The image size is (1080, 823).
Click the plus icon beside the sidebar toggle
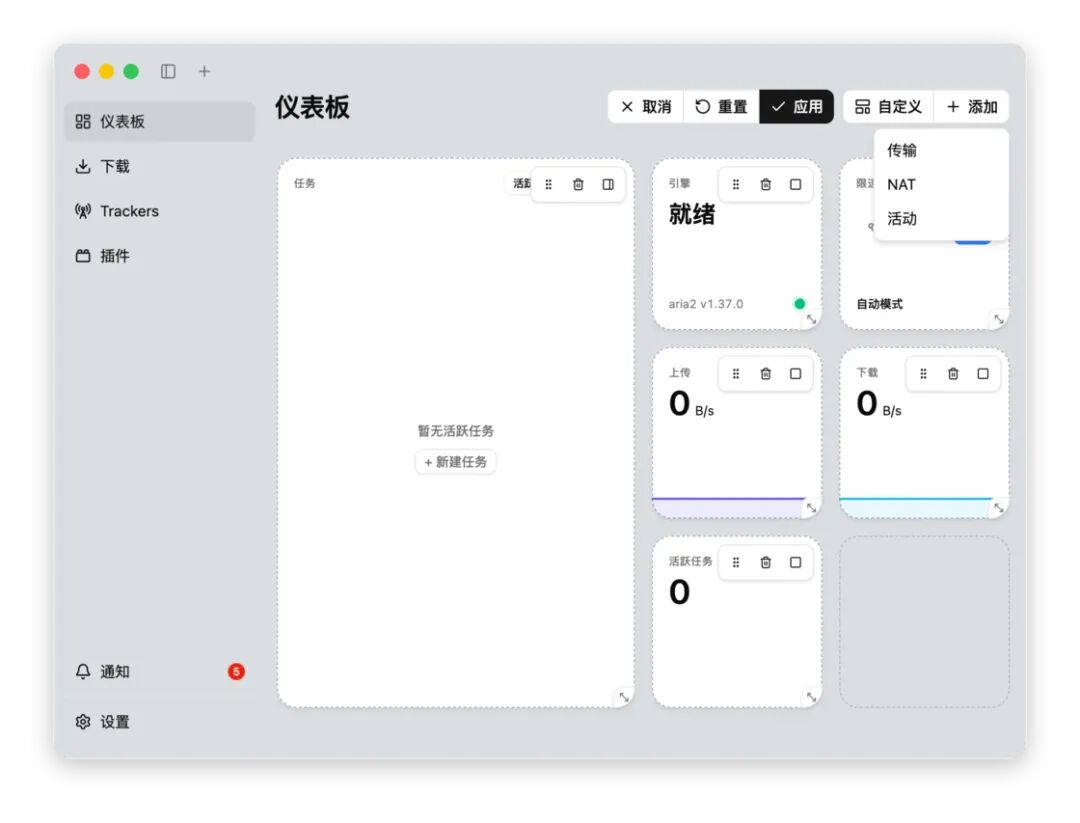205,72
